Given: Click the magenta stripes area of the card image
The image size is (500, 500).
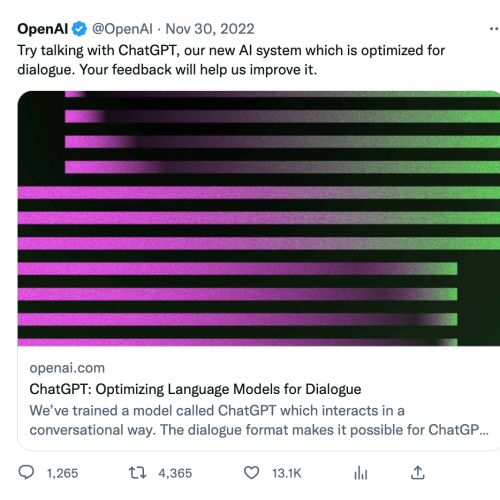Looking at the screenshot, I should pyautogui.click(x=133, y=267).
